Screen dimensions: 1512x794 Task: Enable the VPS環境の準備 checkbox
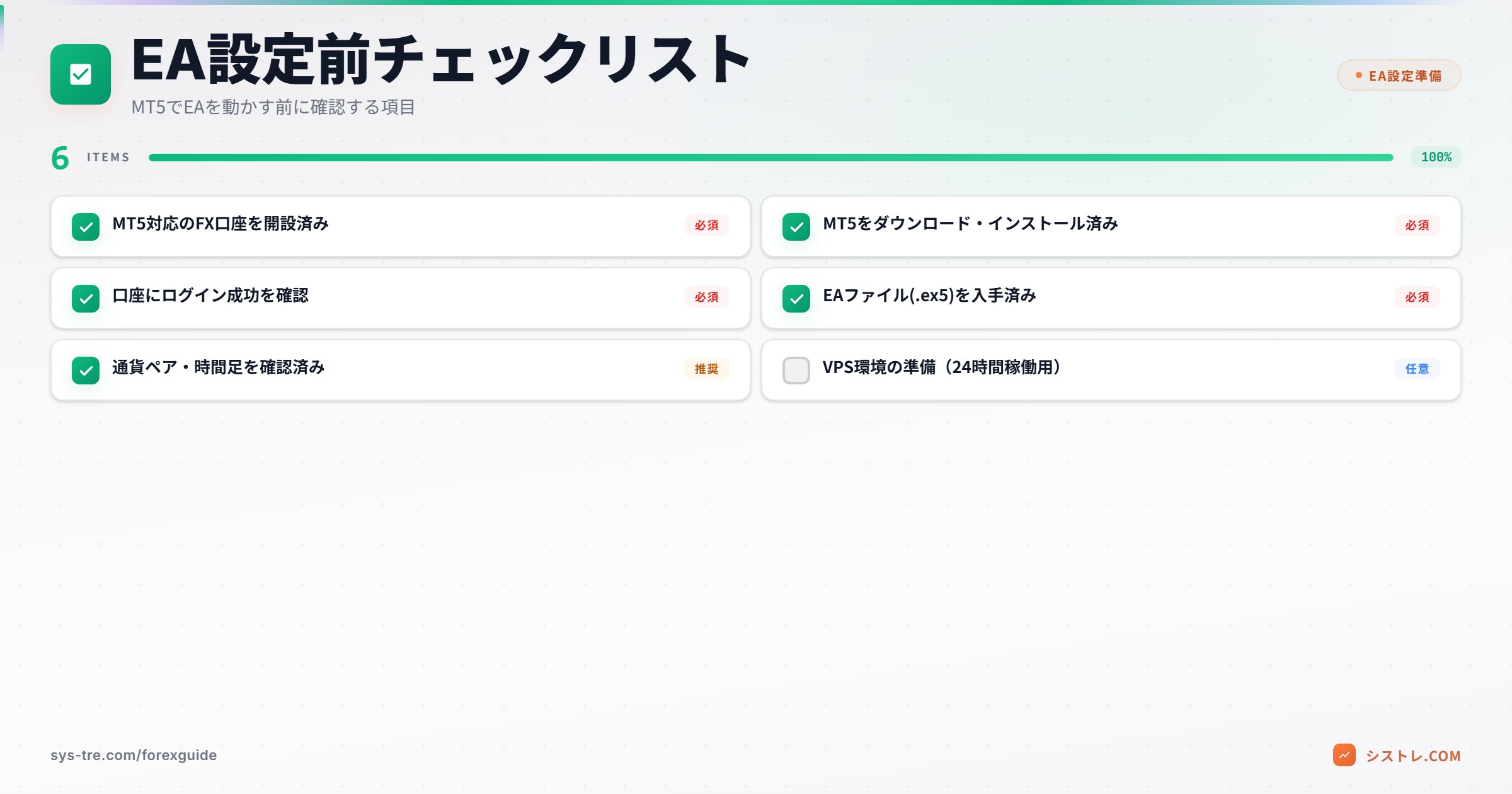(797, 371)
